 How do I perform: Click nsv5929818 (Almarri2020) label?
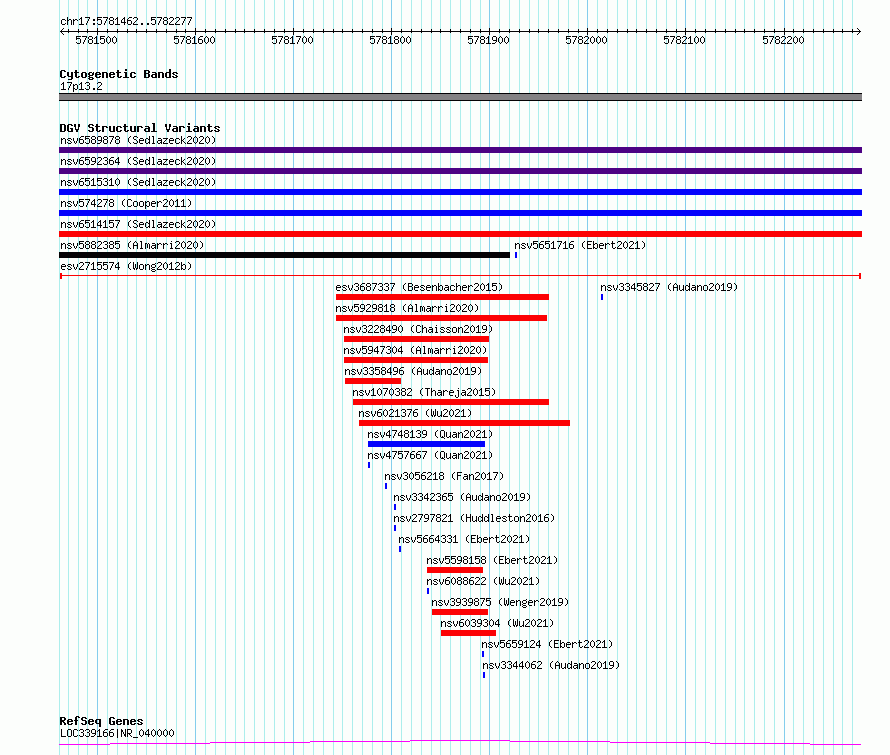407,308
